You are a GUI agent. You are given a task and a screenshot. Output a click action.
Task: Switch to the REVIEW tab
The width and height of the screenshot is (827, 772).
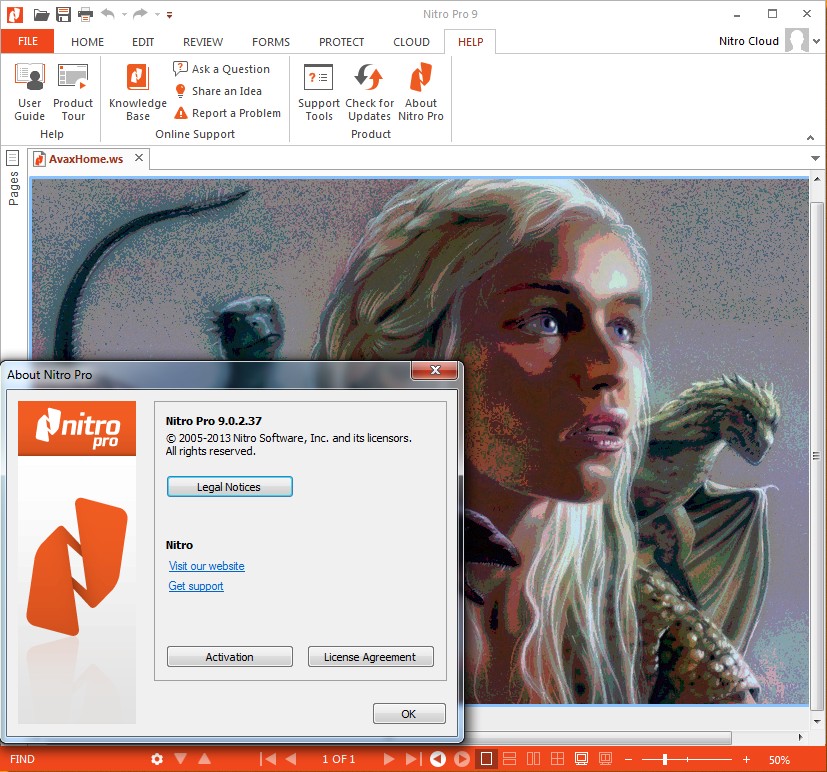click(x=203, y=42)
